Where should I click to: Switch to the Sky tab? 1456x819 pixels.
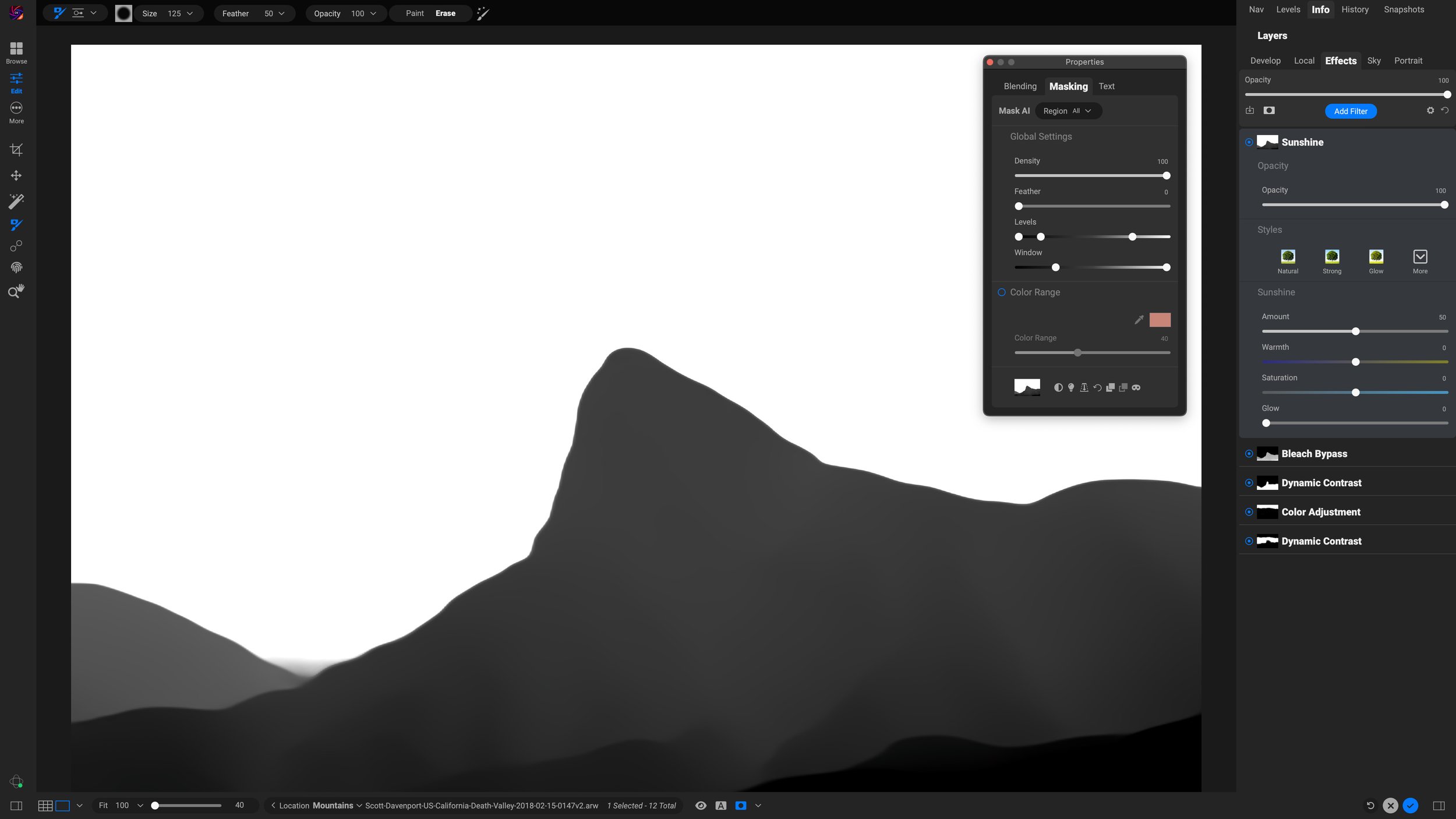pos(1373,61)
